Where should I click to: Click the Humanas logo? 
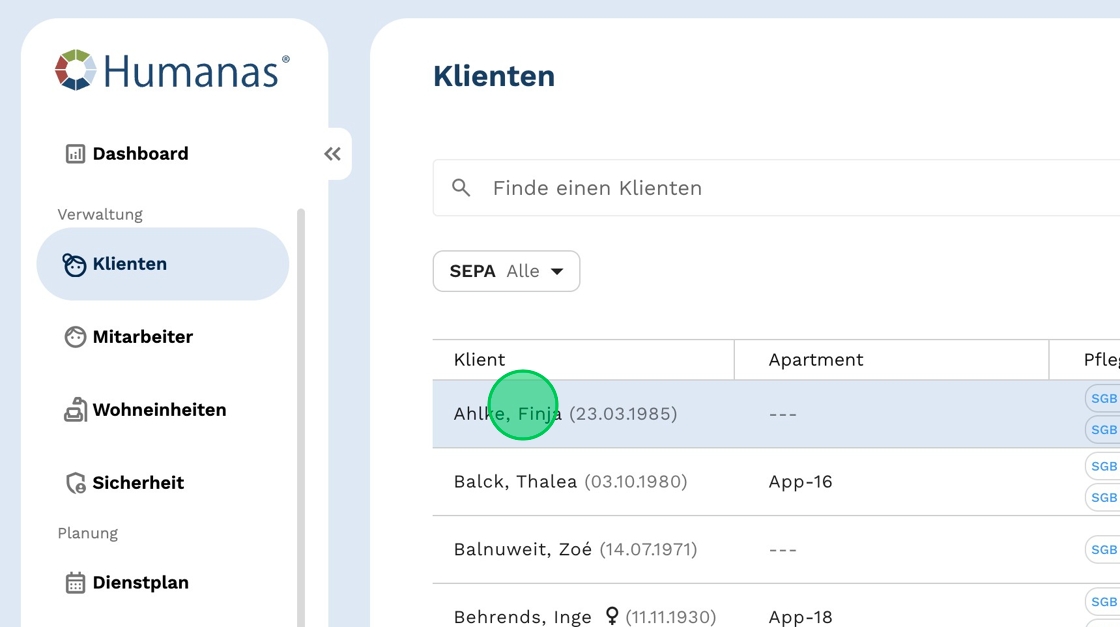click(x=171, y=71)
